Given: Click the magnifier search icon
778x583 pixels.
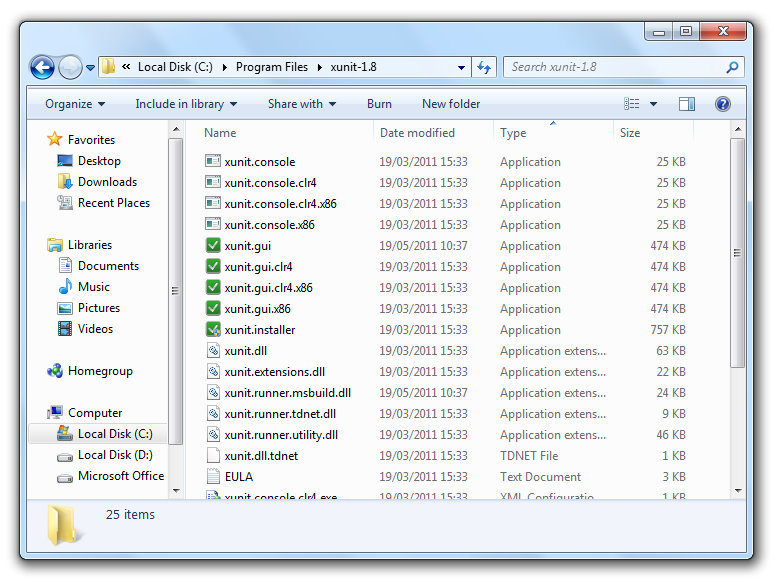Looking at the screenshot, I should 732,67.
